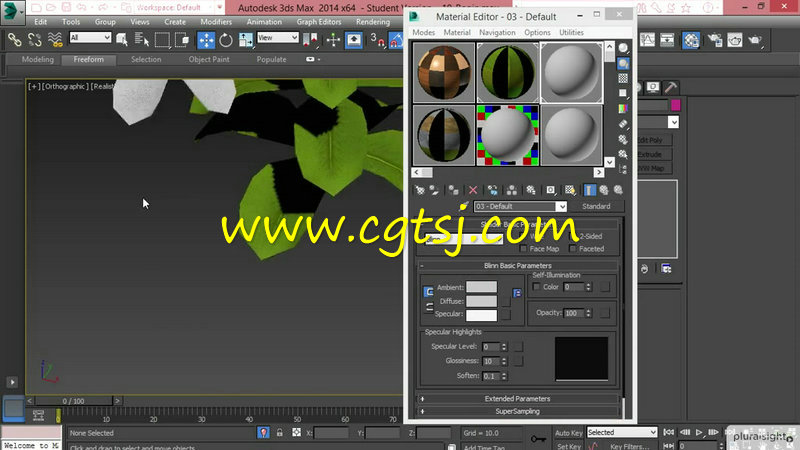Viewport: 800px width, 450px height.
Task: Click Assign Material to Selection icon
Action: [x=454, y=190]
